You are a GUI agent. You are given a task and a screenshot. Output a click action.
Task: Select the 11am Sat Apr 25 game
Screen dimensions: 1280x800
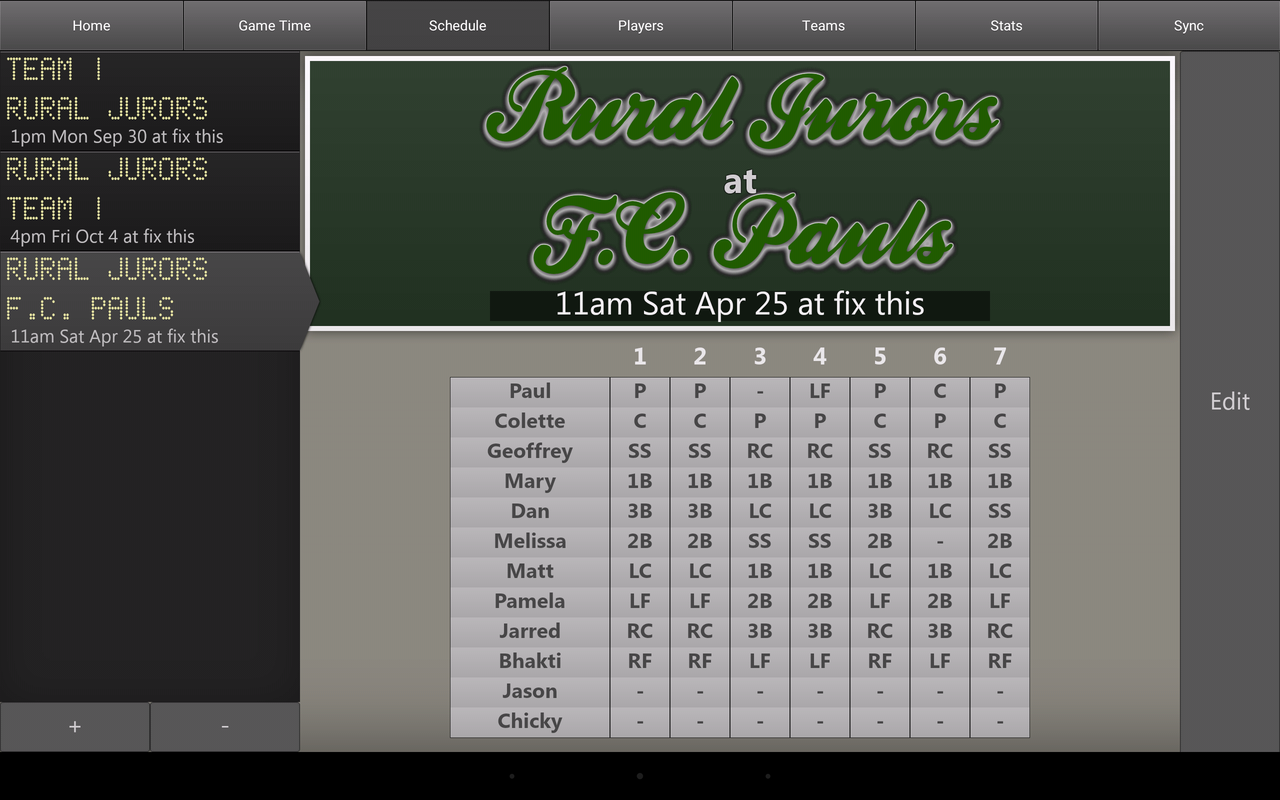pos(150,302)
